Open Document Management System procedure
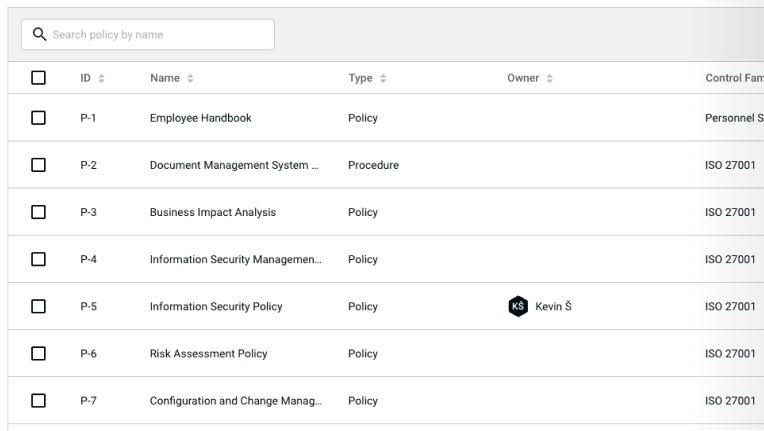 click(x=234, y=165)
